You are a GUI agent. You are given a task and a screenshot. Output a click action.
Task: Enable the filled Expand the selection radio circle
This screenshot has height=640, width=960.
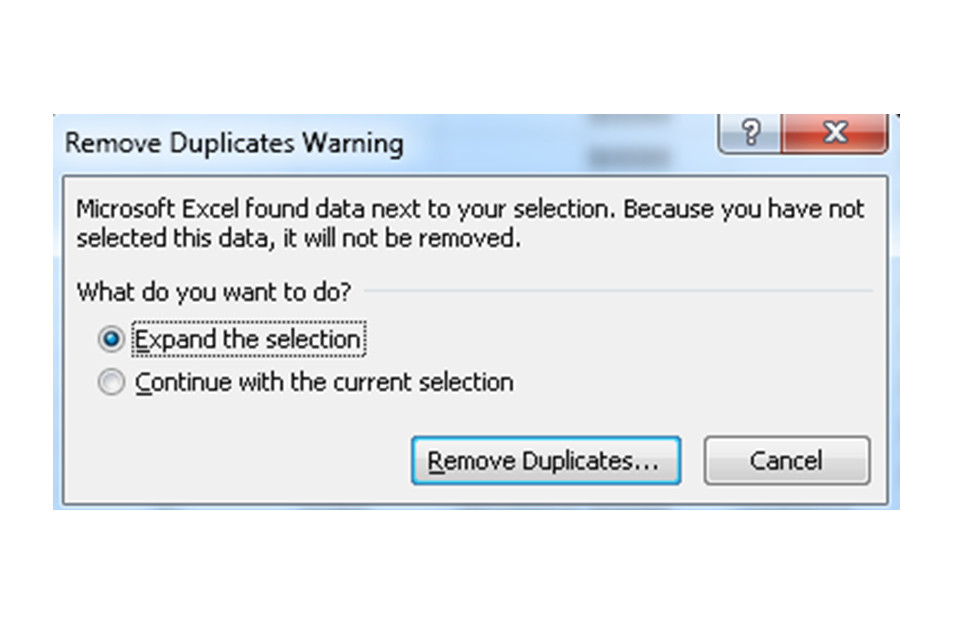(x=111, y=339)
